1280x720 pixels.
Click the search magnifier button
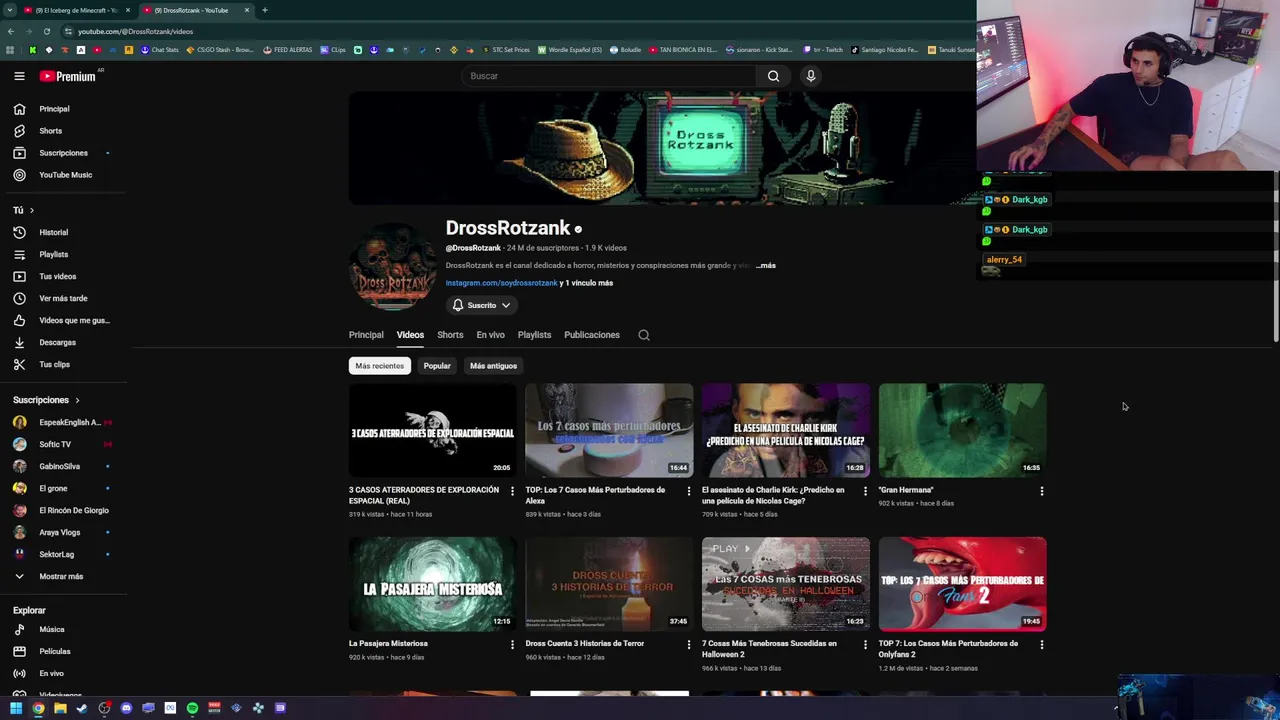[773, 76]
